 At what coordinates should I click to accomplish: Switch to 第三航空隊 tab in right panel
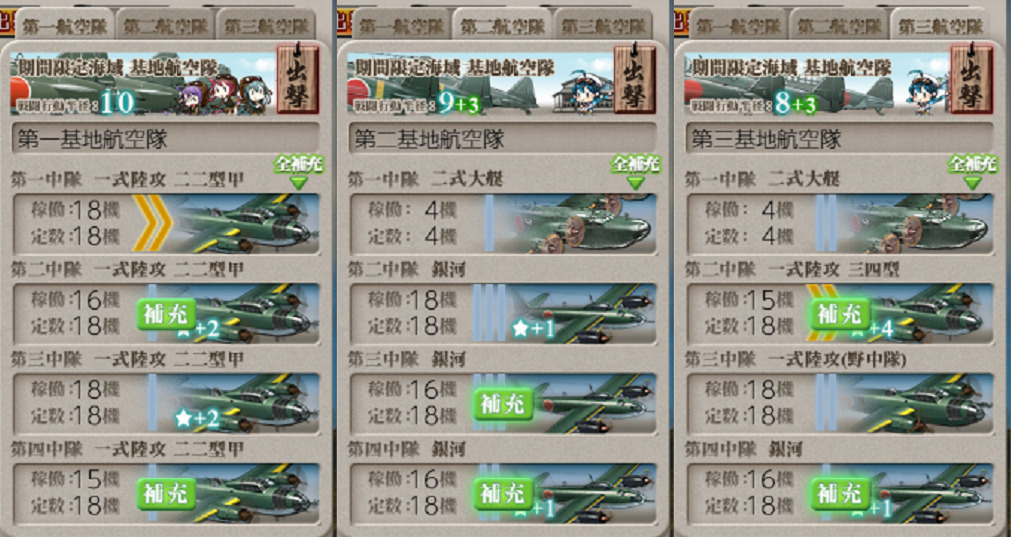[940, 26]
